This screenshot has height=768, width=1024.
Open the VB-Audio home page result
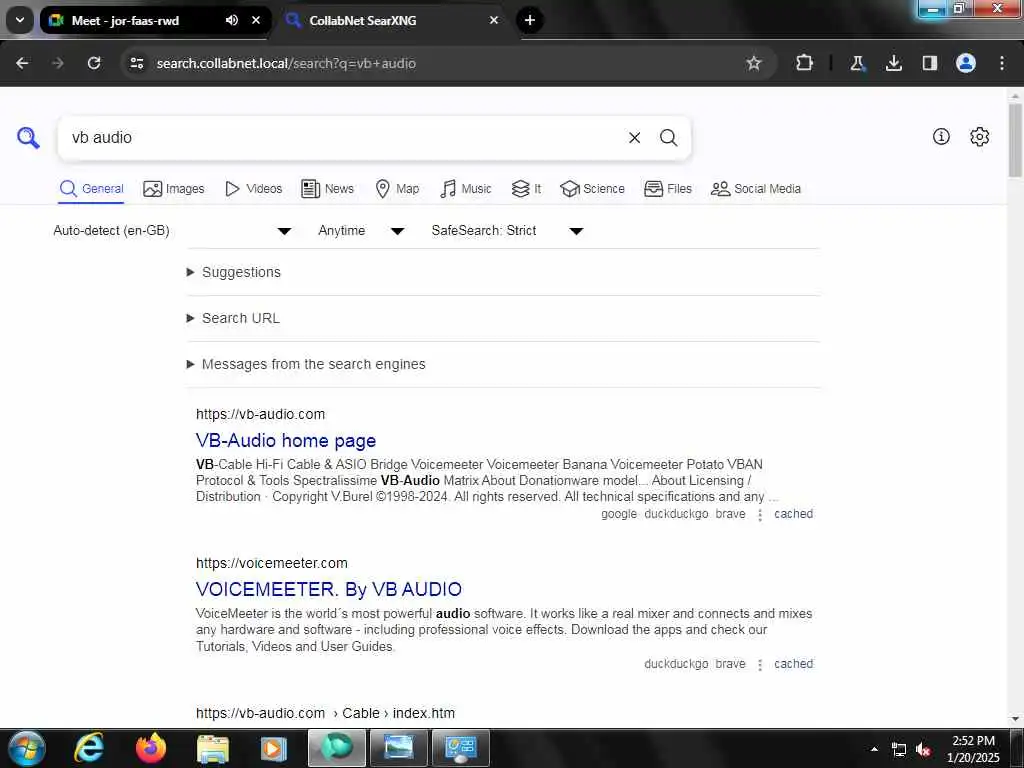tap(286, 440)
